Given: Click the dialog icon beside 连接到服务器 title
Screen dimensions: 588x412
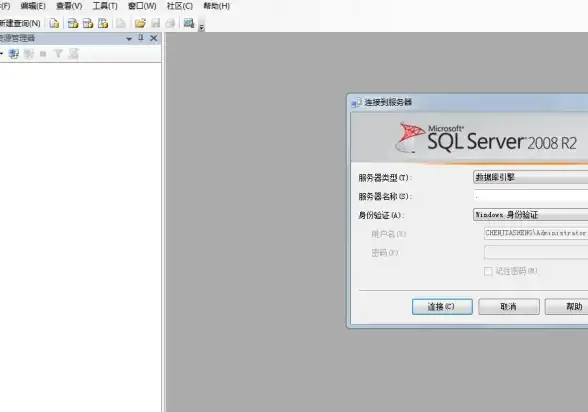Looking at the screenshot, I should (x=356, y=103).
